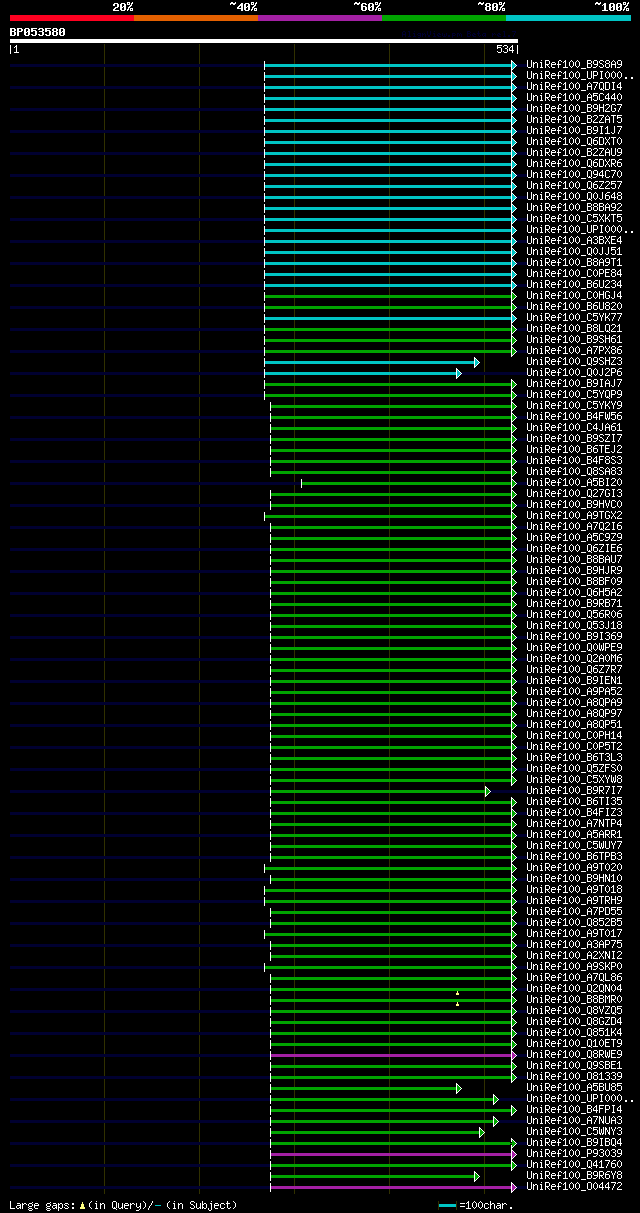The image size is (640, 1213).
Task: Select label UniRef100_B6U234
Action: click(x=574, y=285)
